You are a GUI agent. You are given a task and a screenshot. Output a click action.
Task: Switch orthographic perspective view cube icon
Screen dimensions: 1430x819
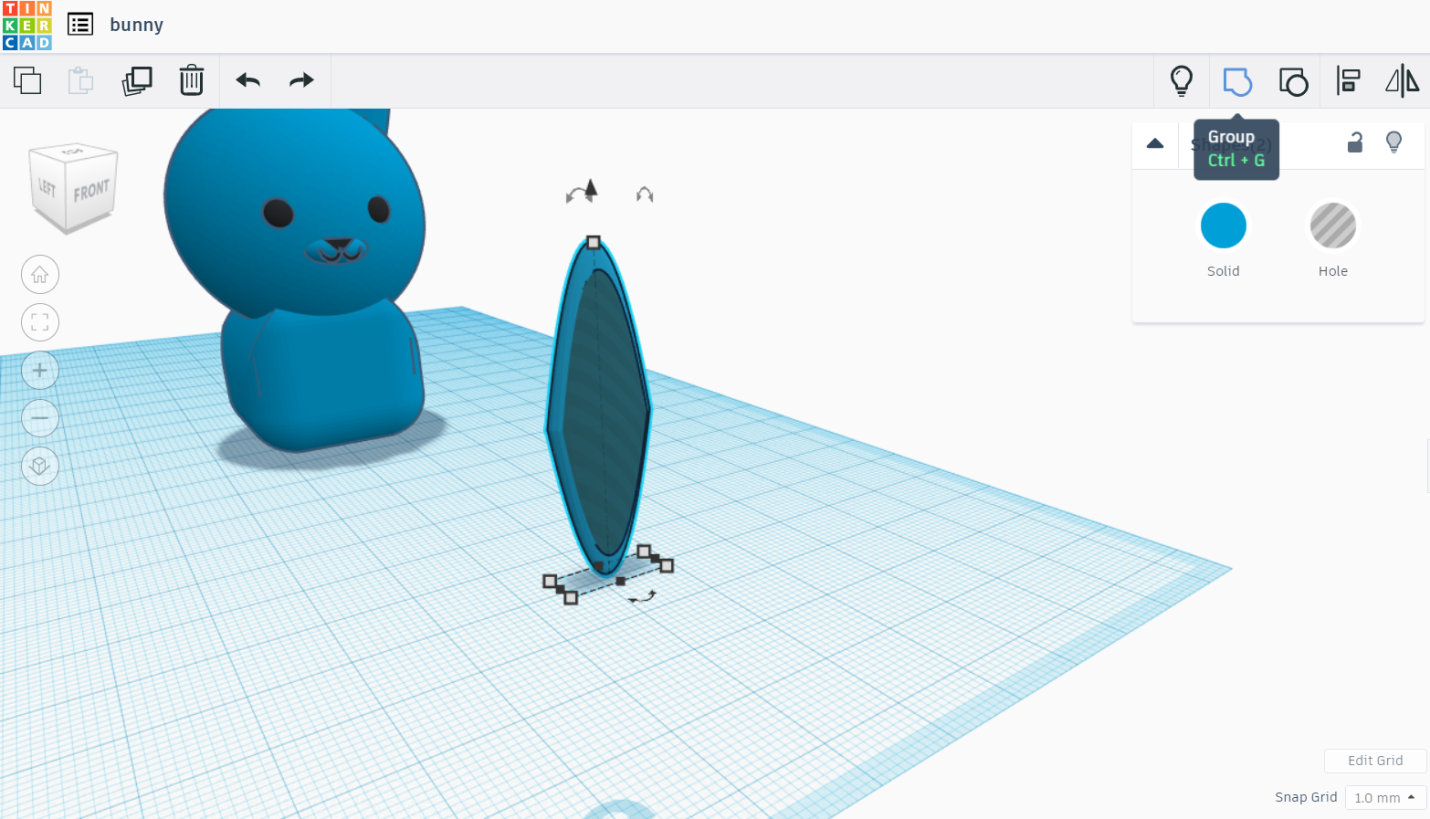[40, 466]
